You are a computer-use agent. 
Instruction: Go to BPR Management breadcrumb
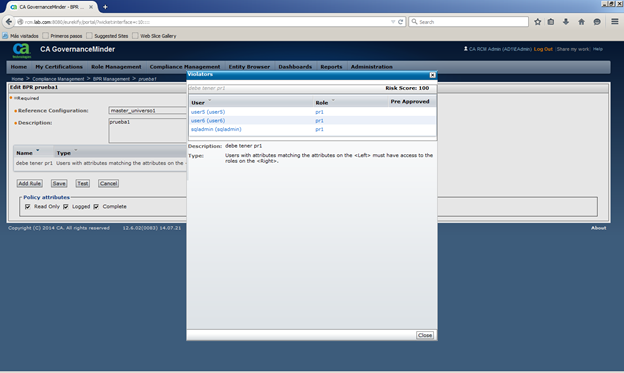[111, 79]
